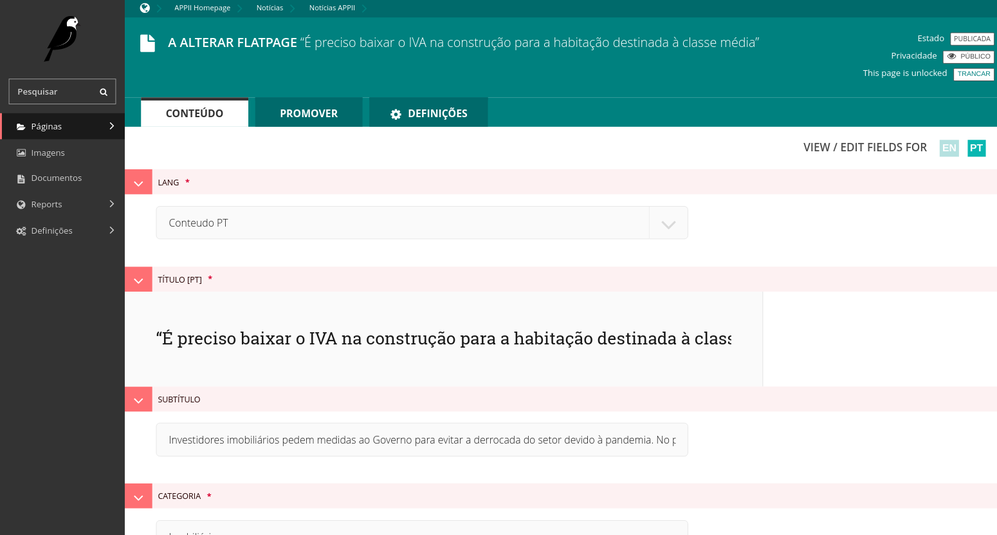Switch to the CONTEÚDO tab
Screen dimensions: 997x535
click(195, 113)
